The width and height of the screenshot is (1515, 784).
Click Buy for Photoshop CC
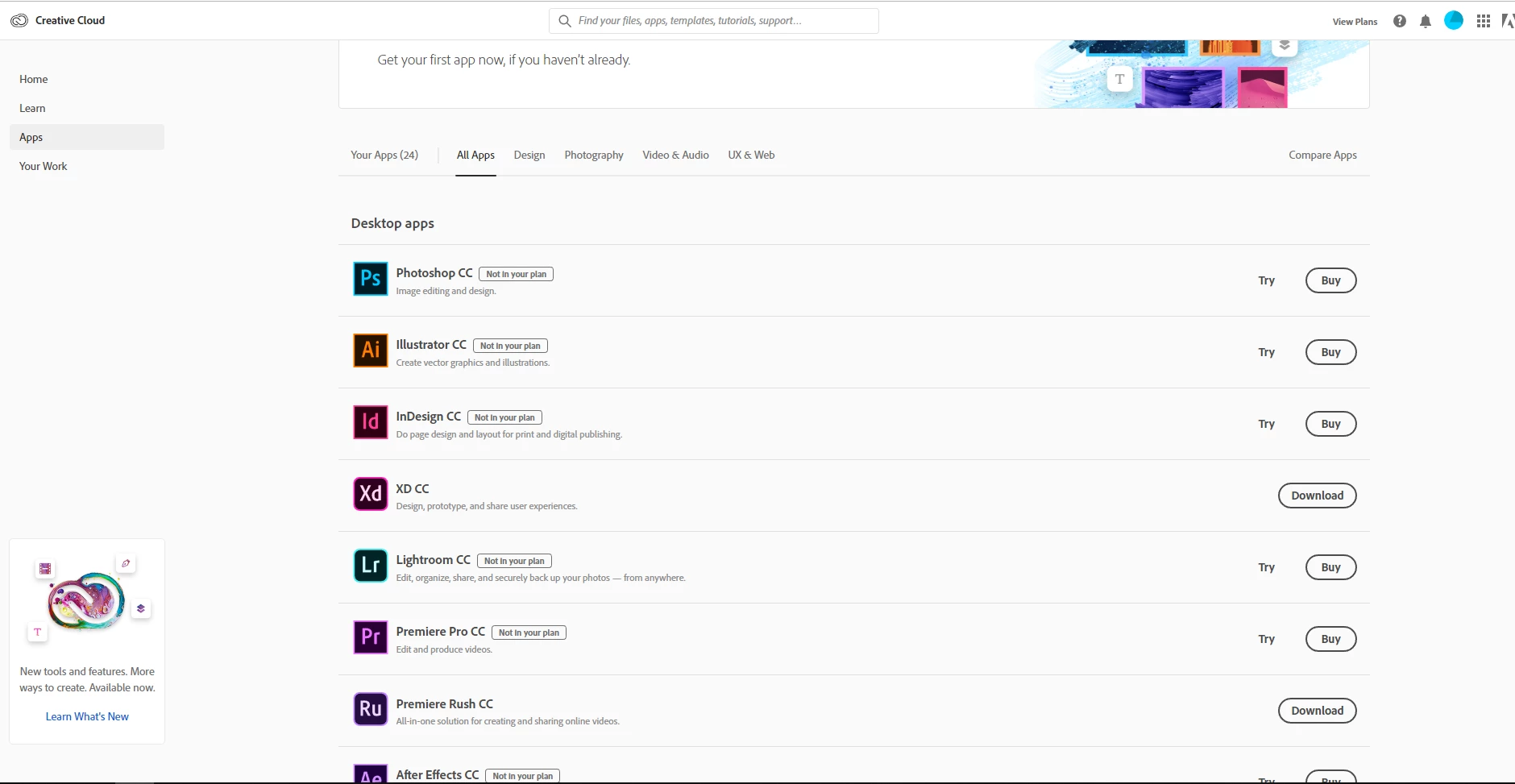click(x=1331, y=280)
